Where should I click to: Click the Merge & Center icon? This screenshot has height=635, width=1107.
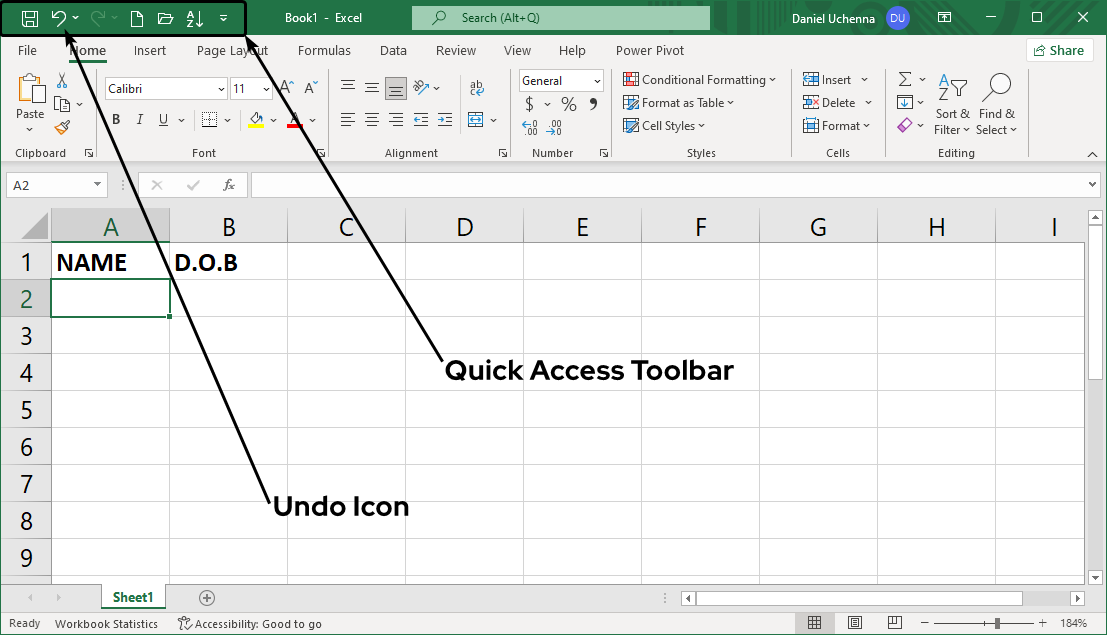point(476,120)
